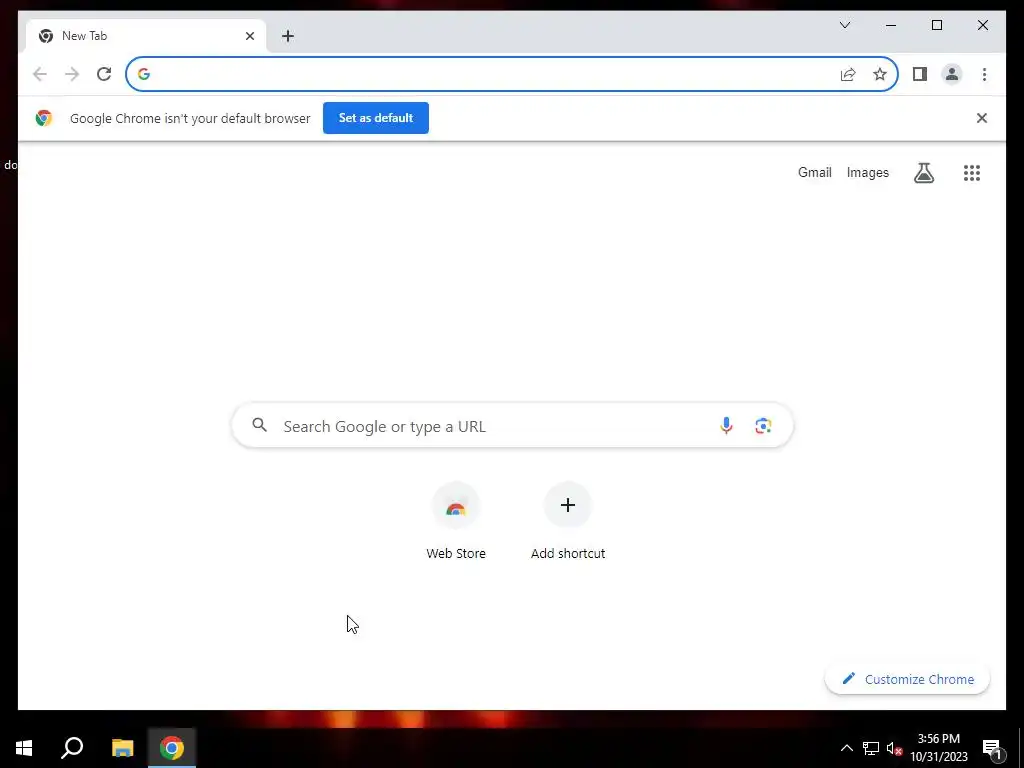Start voice search with the microphone icon
This screenshot has width=1024, height=768.
coord(726,426)
